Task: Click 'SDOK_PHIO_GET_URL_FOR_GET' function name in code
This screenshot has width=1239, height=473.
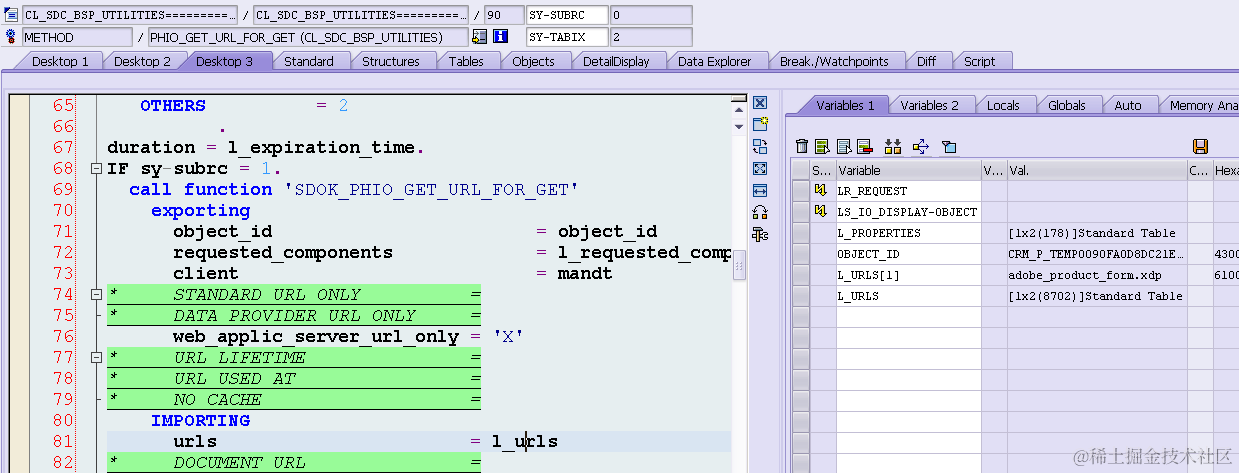Action: tap(431, 189)
